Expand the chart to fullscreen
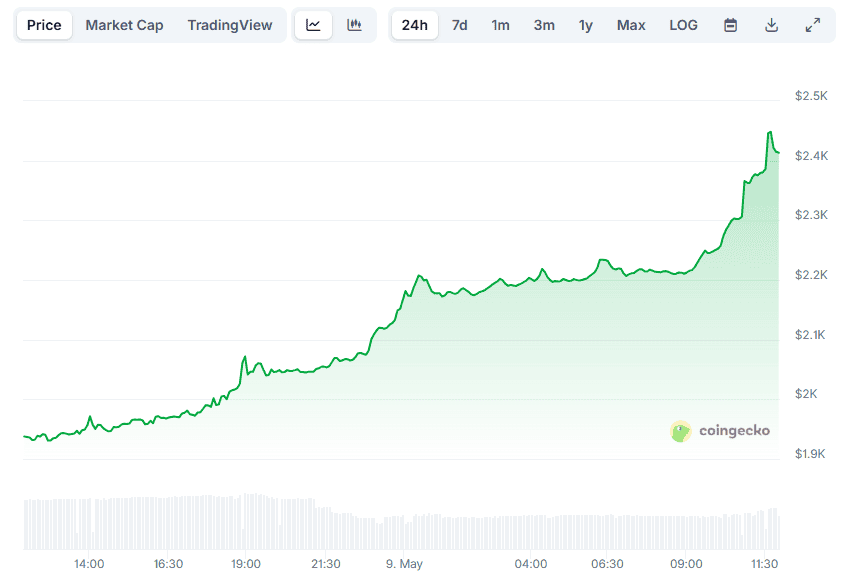The image size is (842, 582). pyautogui.click(x=813, y=25)
